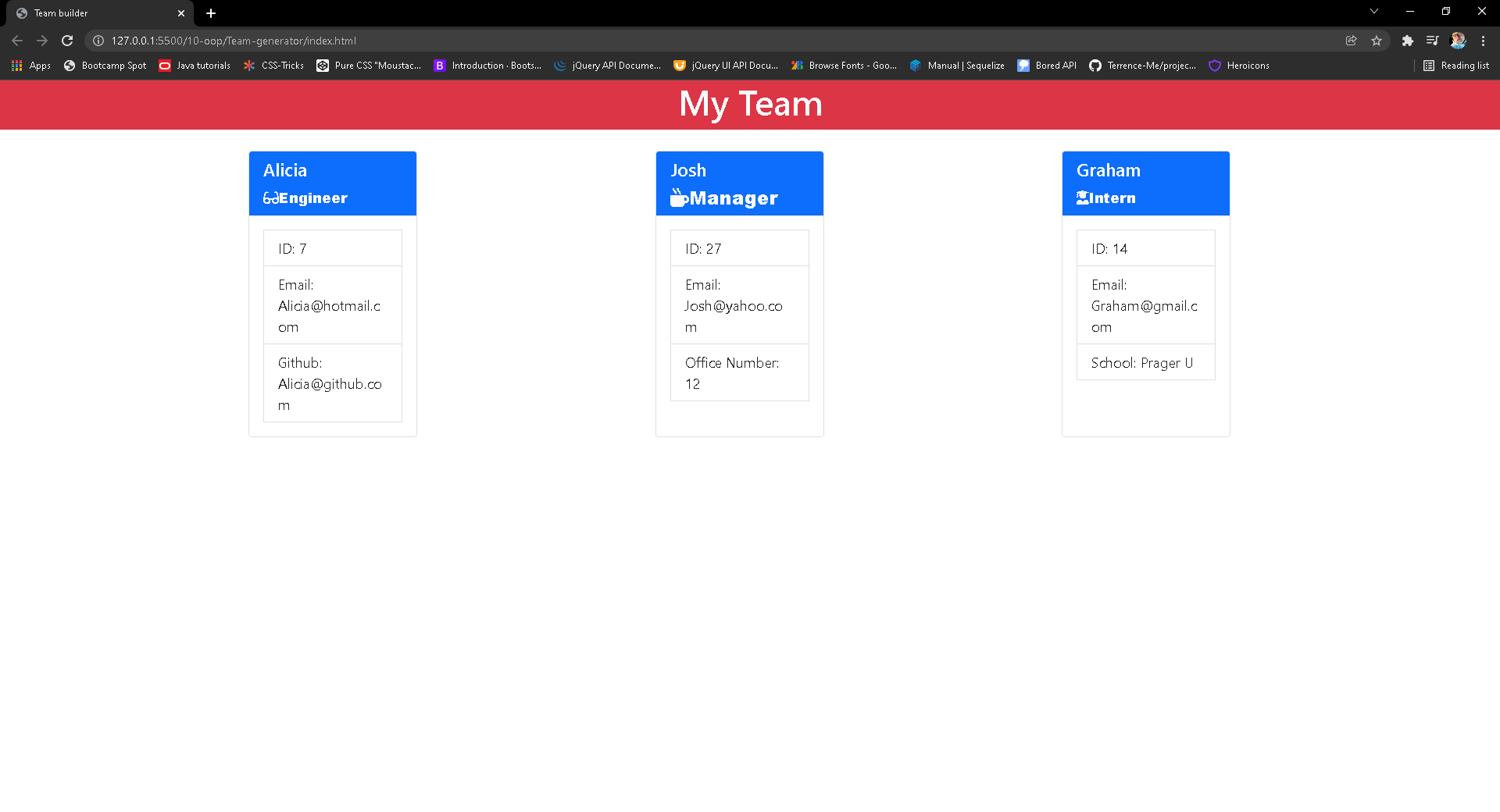
Task: Click the intern badge icon on Graham's card
Action: point(1081,198)
